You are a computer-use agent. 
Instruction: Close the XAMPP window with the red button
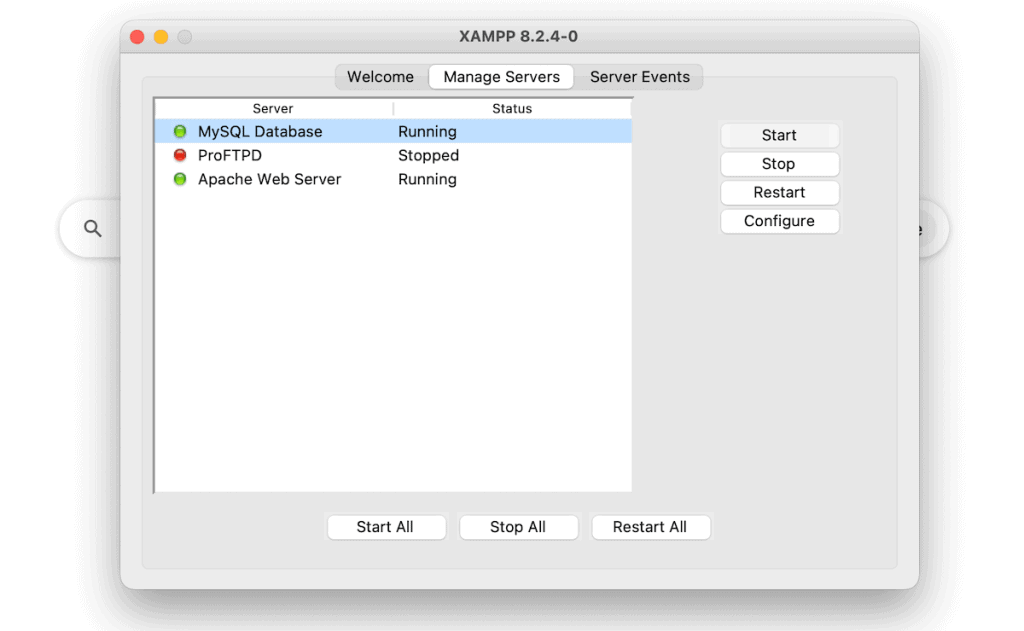pyautogui.click(x=137, y=37)
